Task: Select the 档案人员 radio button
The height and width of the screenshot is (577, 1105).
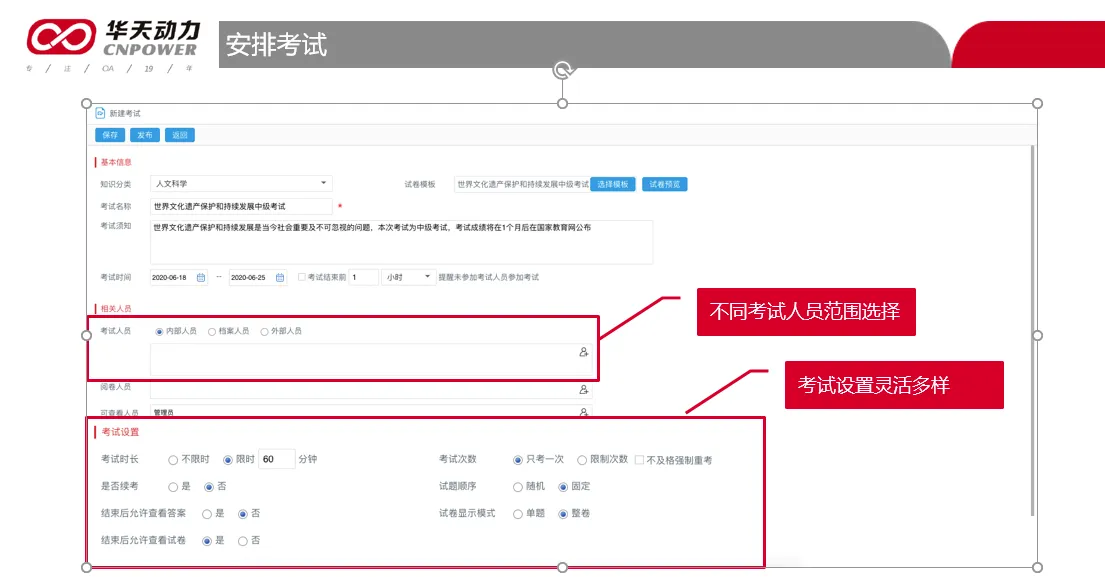Action: (x=212, y=331)
